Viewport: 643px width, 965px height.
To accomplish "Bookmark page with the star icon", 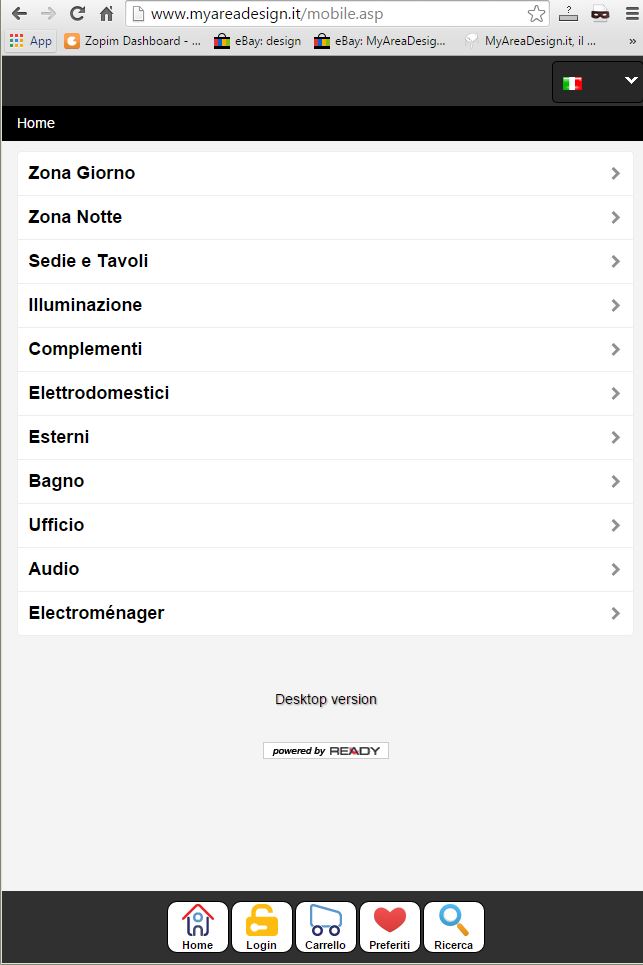I will [536, 14].
